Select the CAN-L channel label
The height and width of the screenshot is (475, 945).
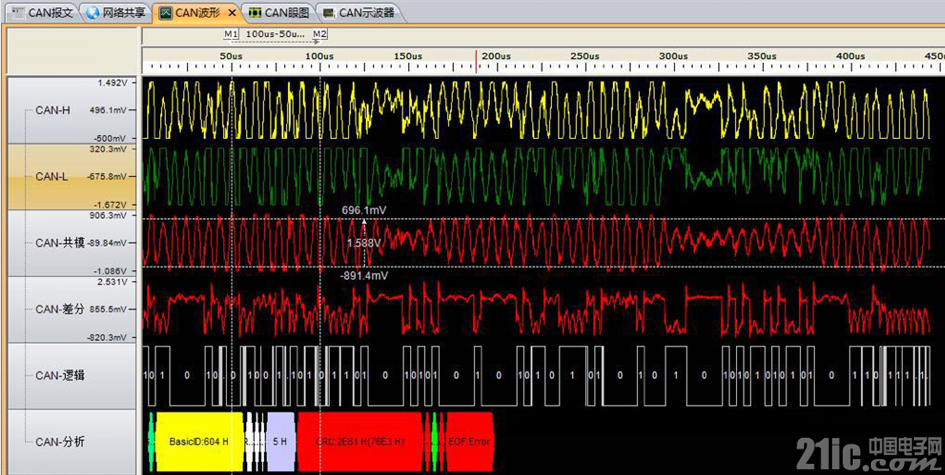pos(52,177)
